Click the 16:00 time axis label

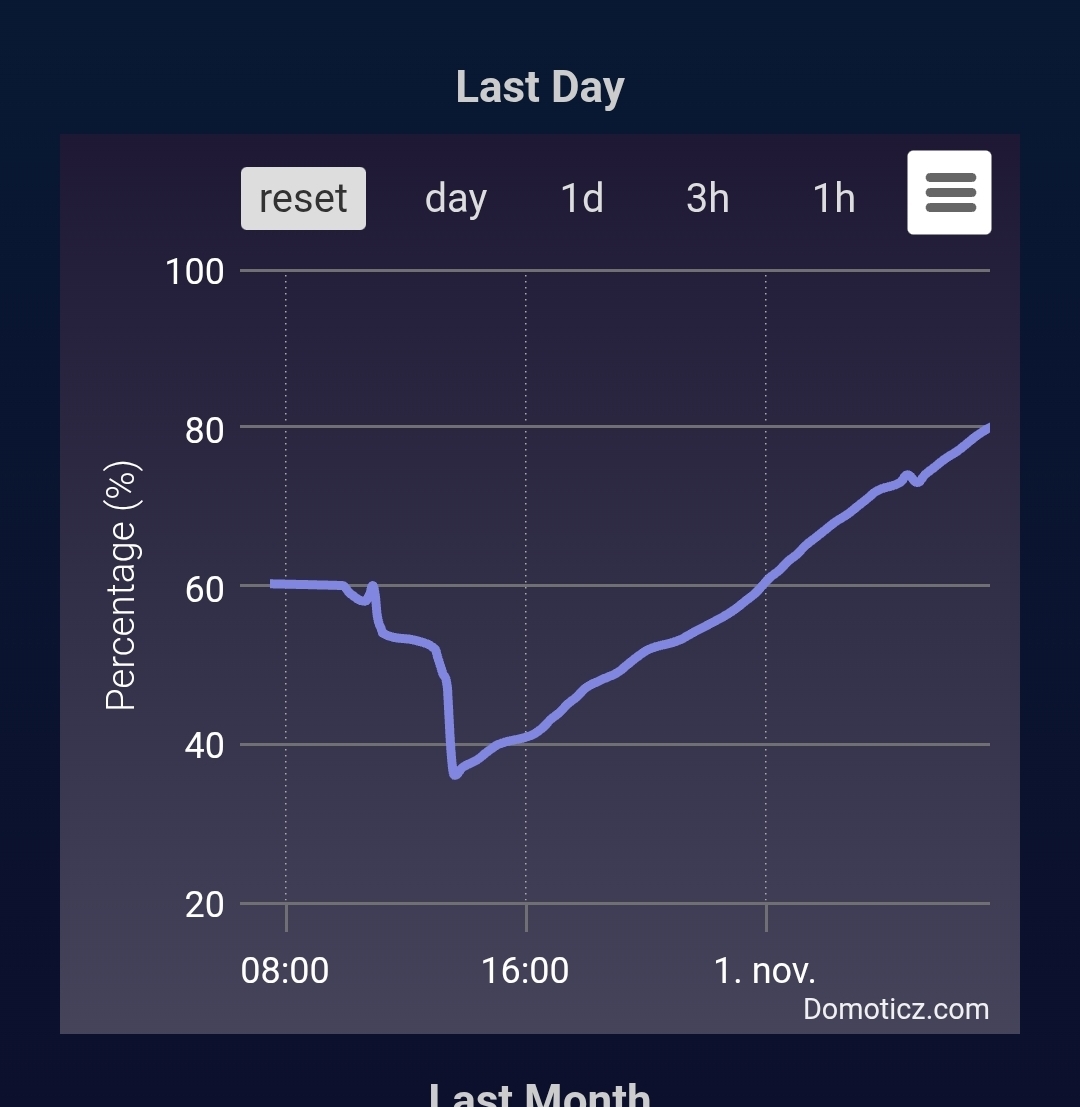pos(525,970)
